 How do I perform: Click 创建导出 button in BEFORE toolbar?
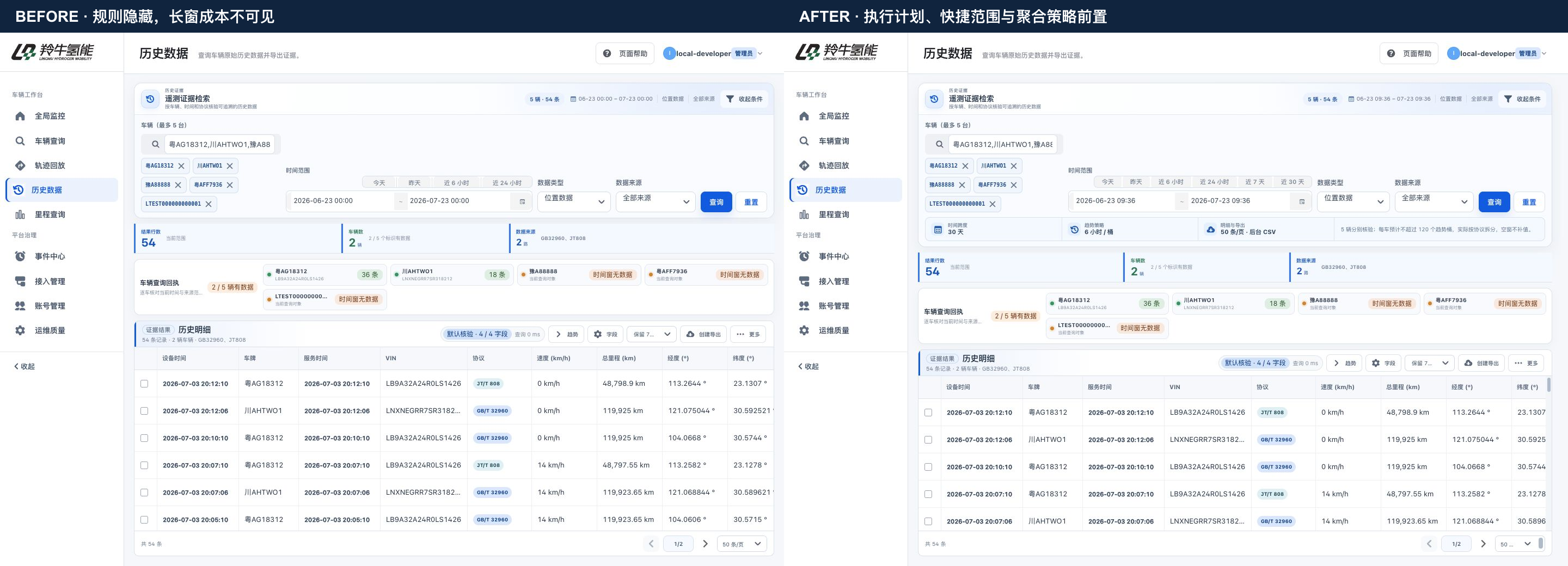(703, 334)
